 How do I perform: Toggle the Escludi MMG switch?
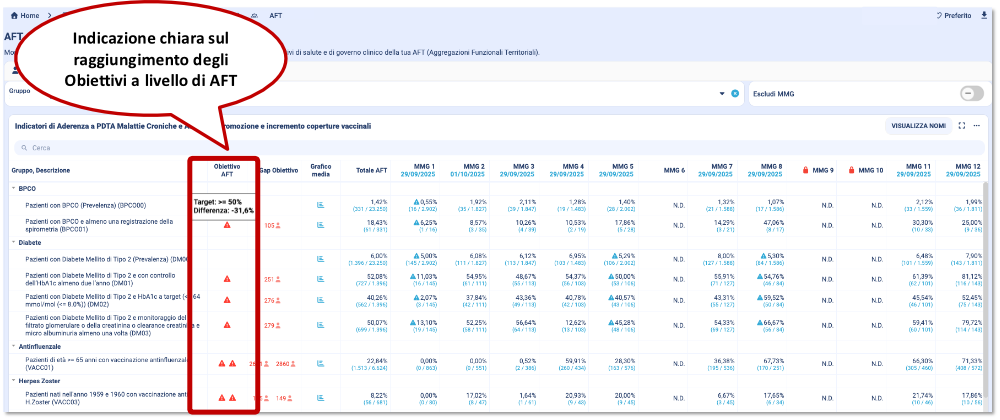971,94
